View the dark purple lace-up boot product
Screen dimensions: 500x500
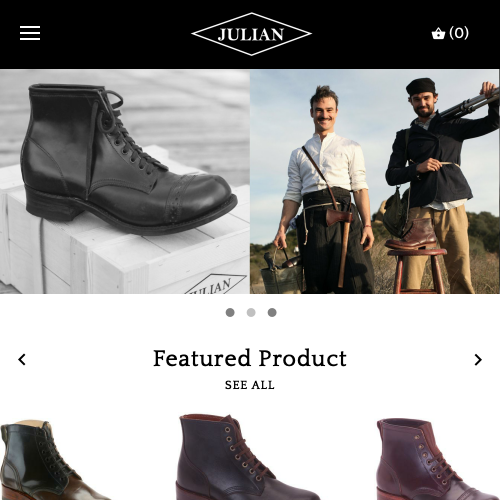click(247, 457)
